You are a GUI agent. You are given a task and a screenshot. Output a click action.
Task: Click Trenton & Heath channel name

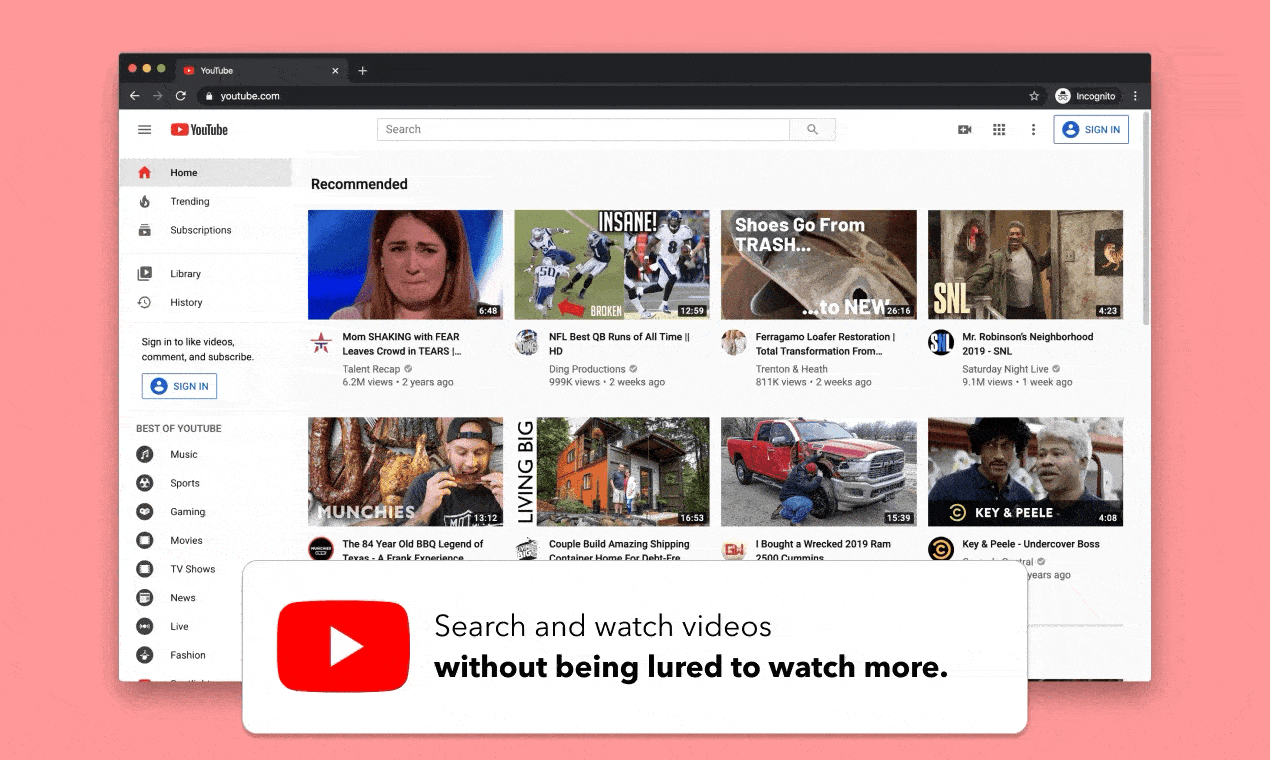pyautogui.click(x=792, y=369)
